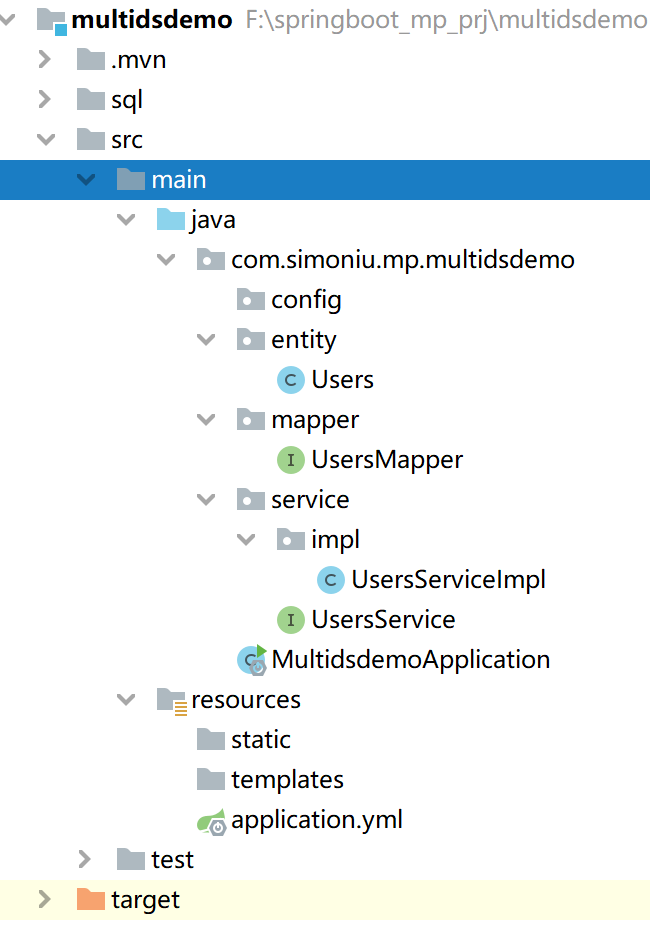Select the static folder
This screenshot has width=650, height=925.
(260, 740)
